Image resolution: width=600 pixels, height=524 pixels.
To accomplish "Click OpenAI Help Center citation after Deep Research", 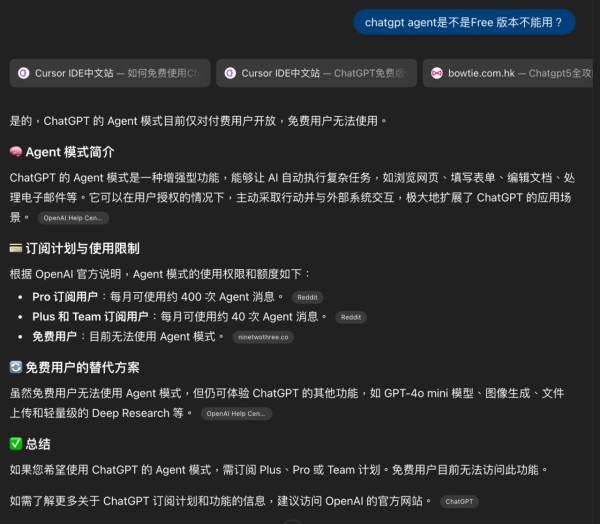I will click(236, 414).
